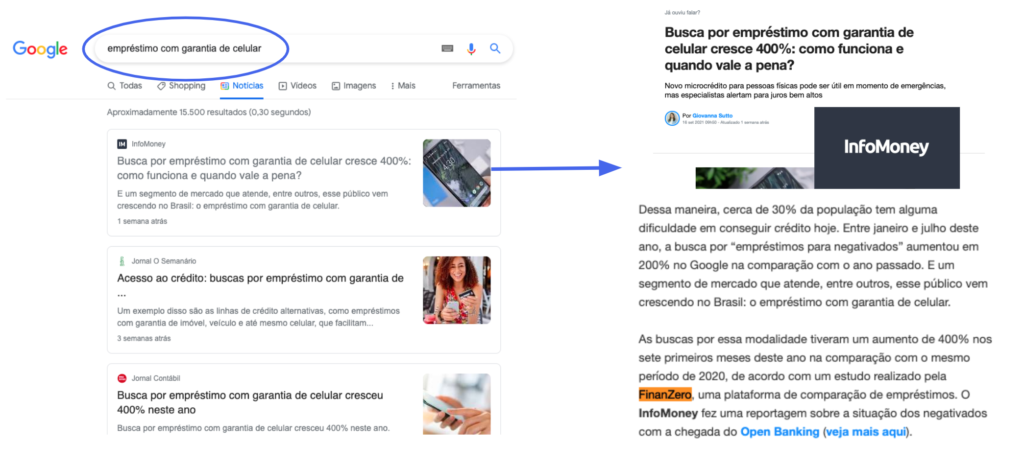Open author link Giovanna Sutto
Screen dimensions: 1024x465
pyautogui.click(x=710, y=115)
